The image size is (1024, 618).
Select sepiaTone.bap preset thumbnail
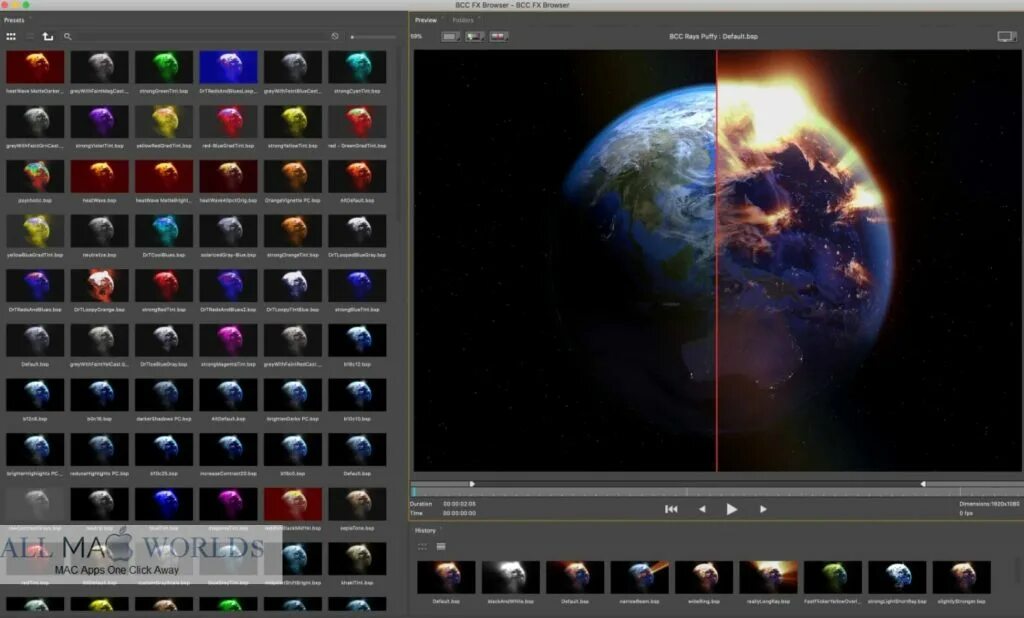click(357, 504)
